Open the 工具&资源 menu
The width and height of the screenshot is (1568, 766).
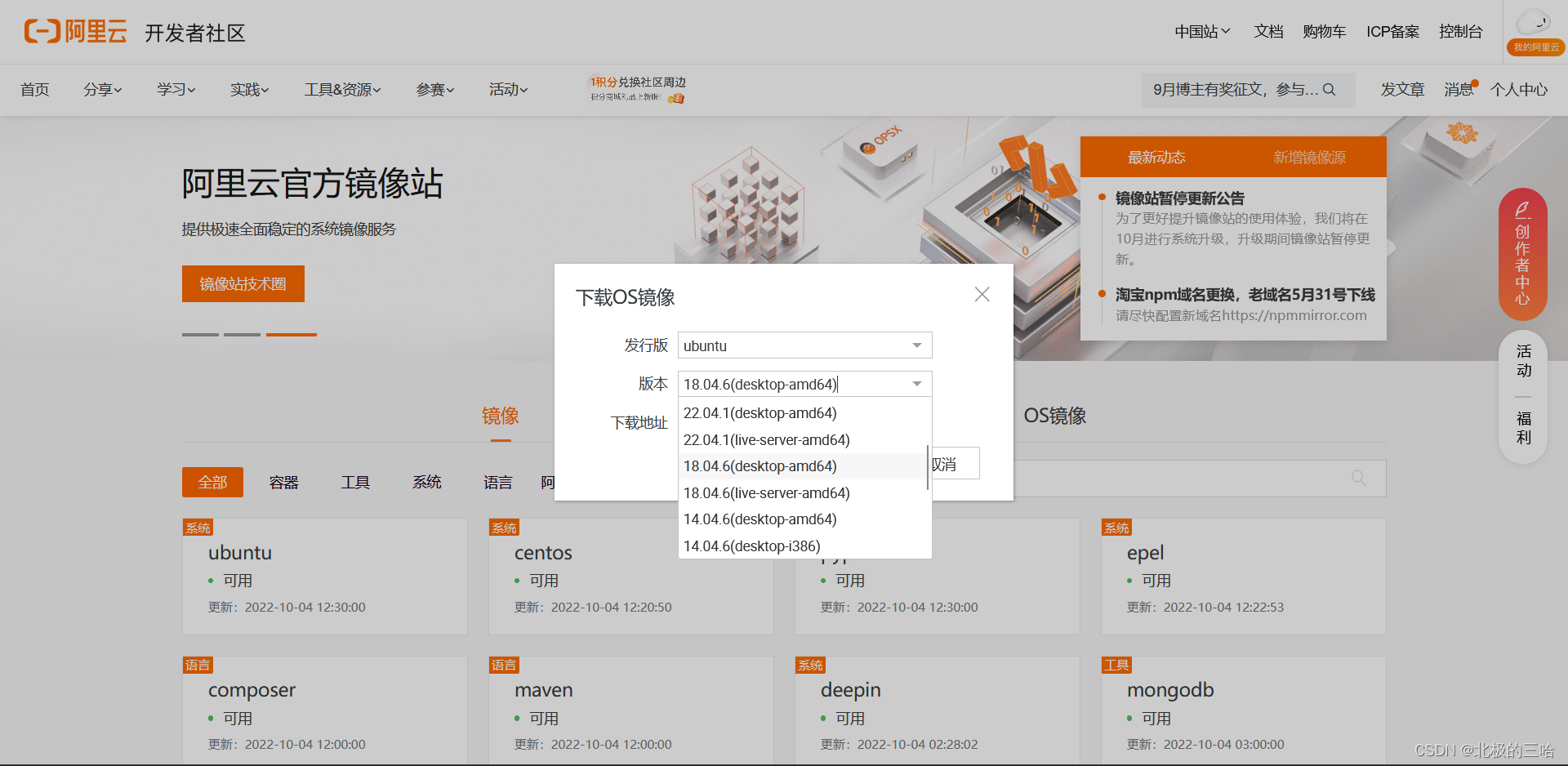(341, 90)
